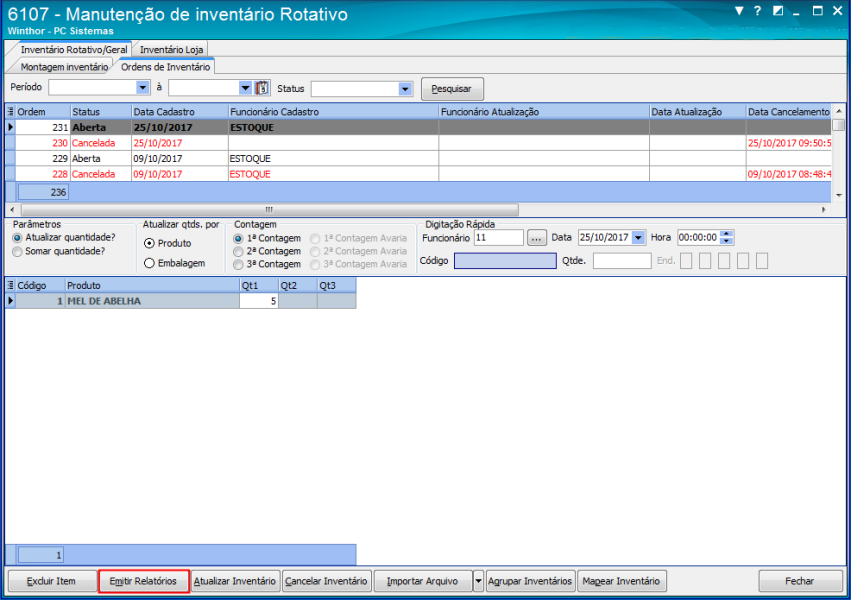Click the orders grid scroll right arrow
Viewport: 851px width, 600px height.
(824, 209)
